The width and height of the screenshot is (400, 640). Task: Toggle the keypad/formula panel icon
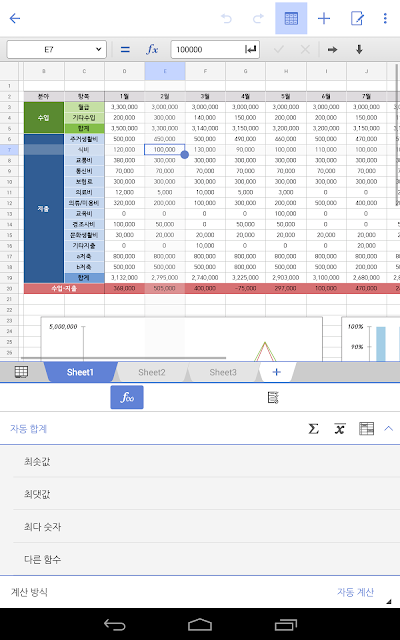click(x=291, y=18)
